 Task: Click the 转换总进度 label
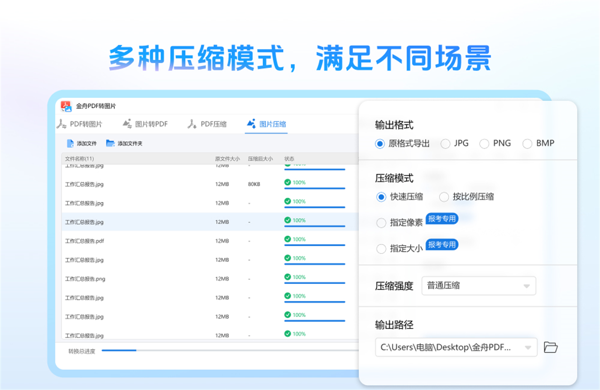click(82, 351)
